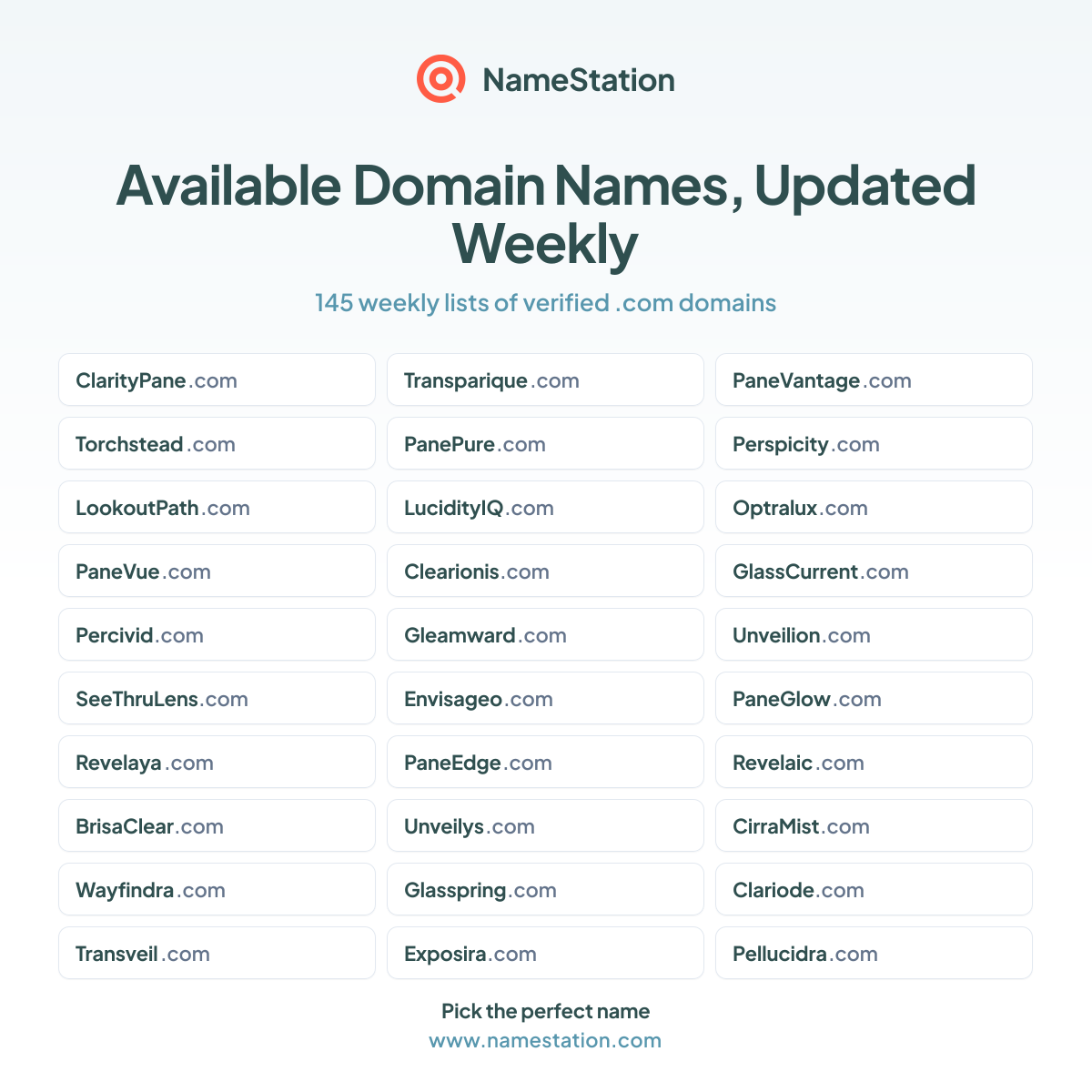The height and width of the screenshot is (1092, 1092).
Task: Open the Wayfindra.com domain card
Action: pyautogui.click(x=217, y=889)
